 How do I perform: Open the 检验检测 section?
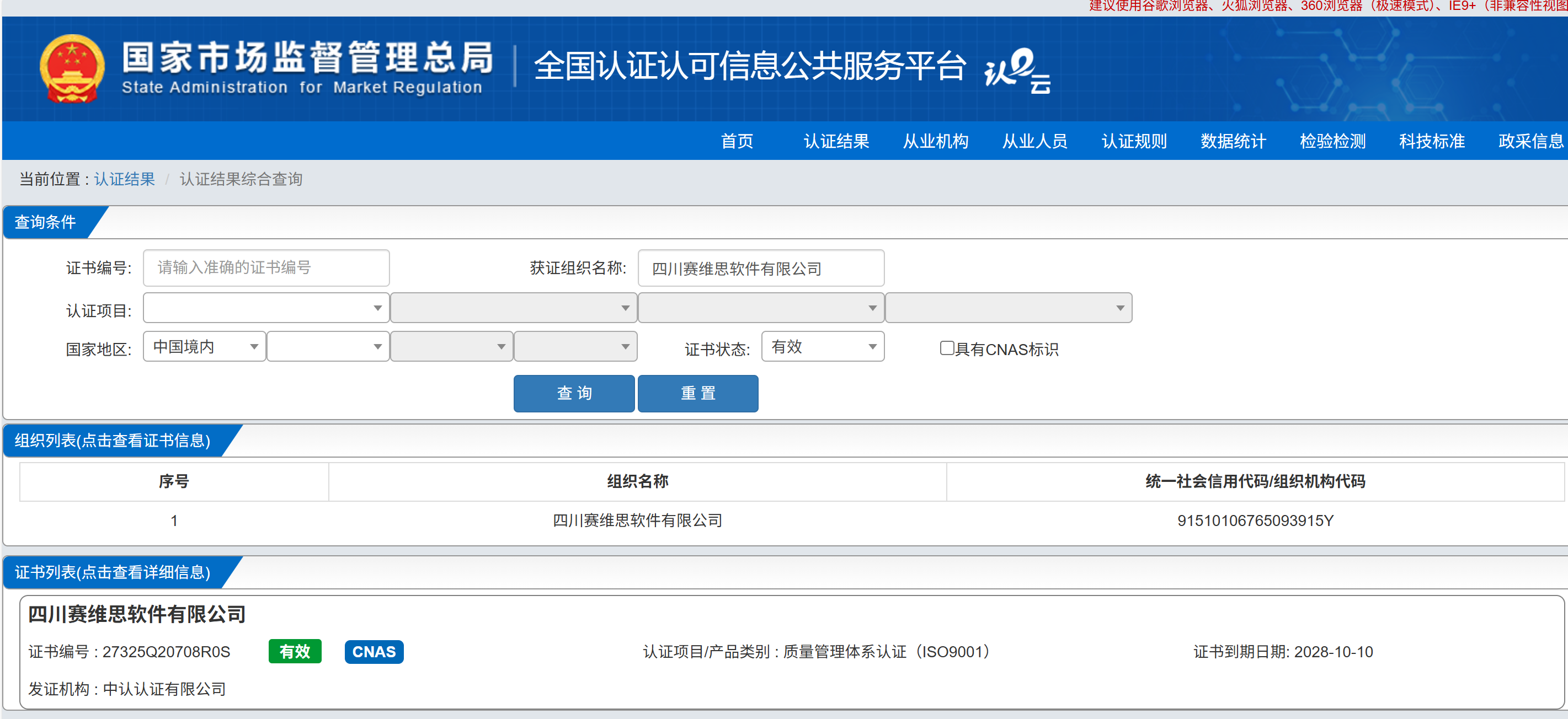point(1332,141)
